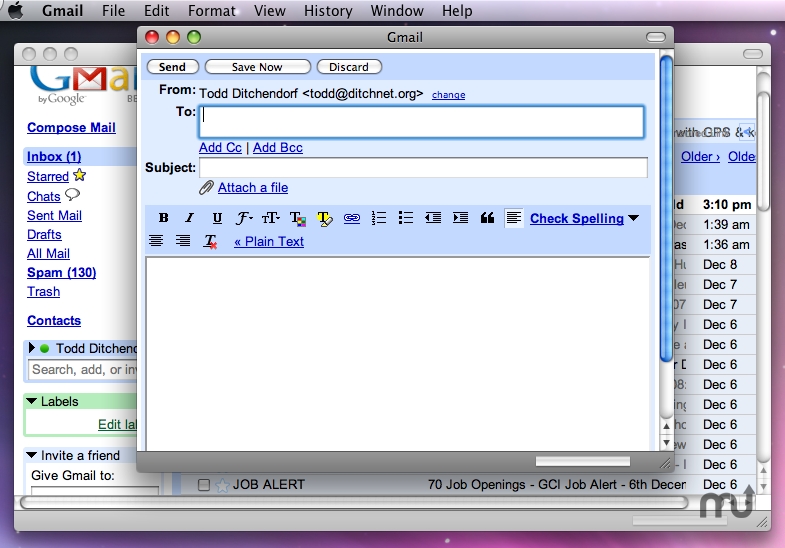Align text to the left
Image resolution: width=785 pixels, height=548 pixels.
pos(514,218)
